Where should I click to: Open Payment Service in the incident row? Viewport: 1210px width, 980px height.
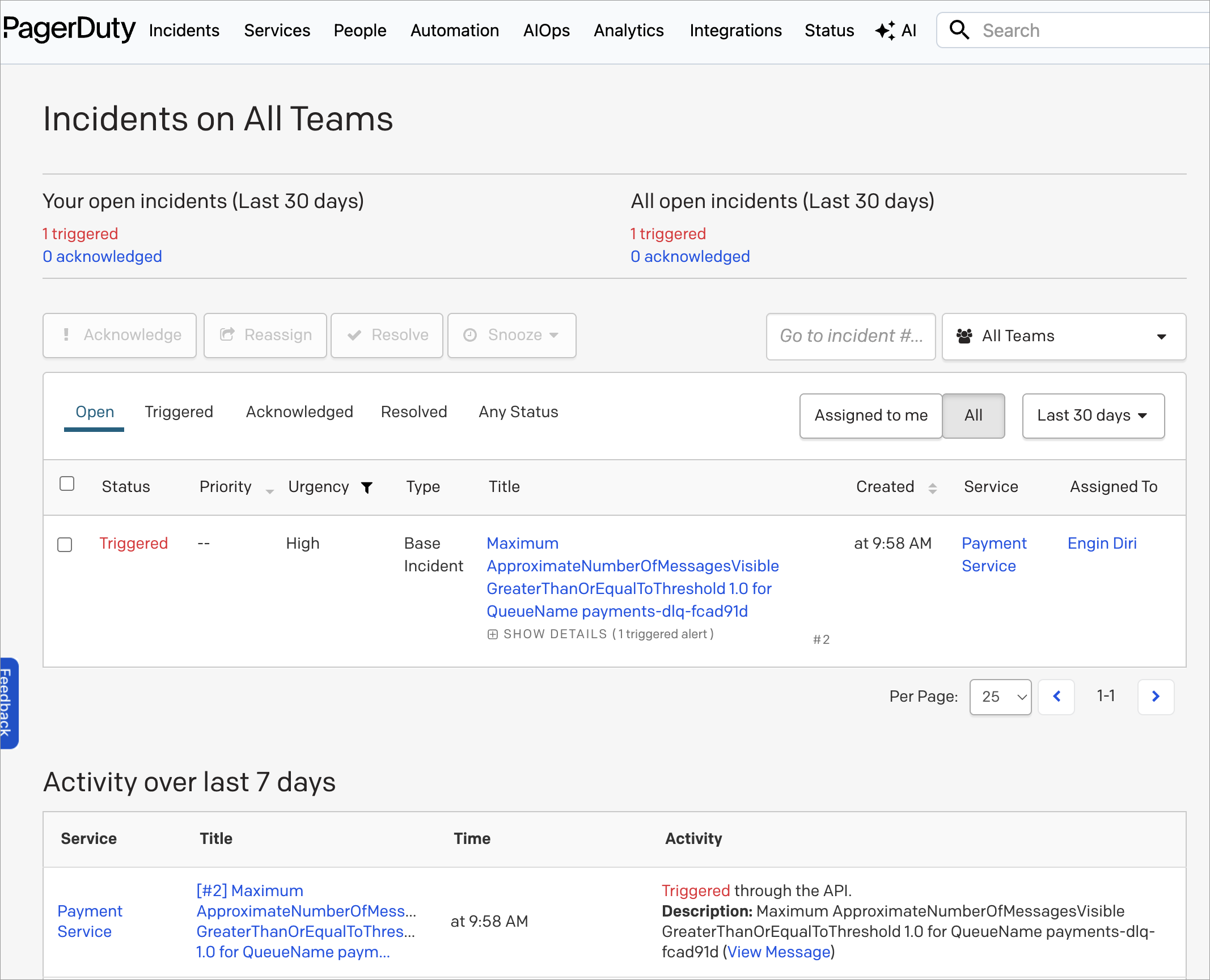click(x=994, y=555)
